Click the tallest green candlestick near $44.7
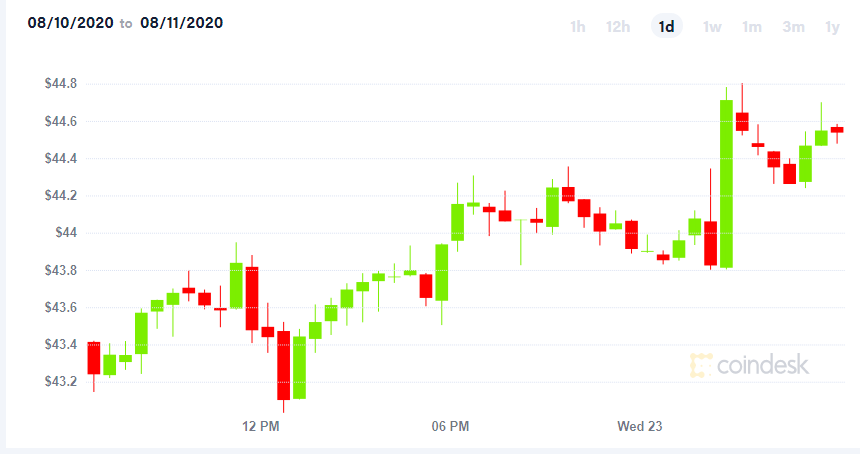The width and height of the screenshot is (860, 454). tap(726, 184)
